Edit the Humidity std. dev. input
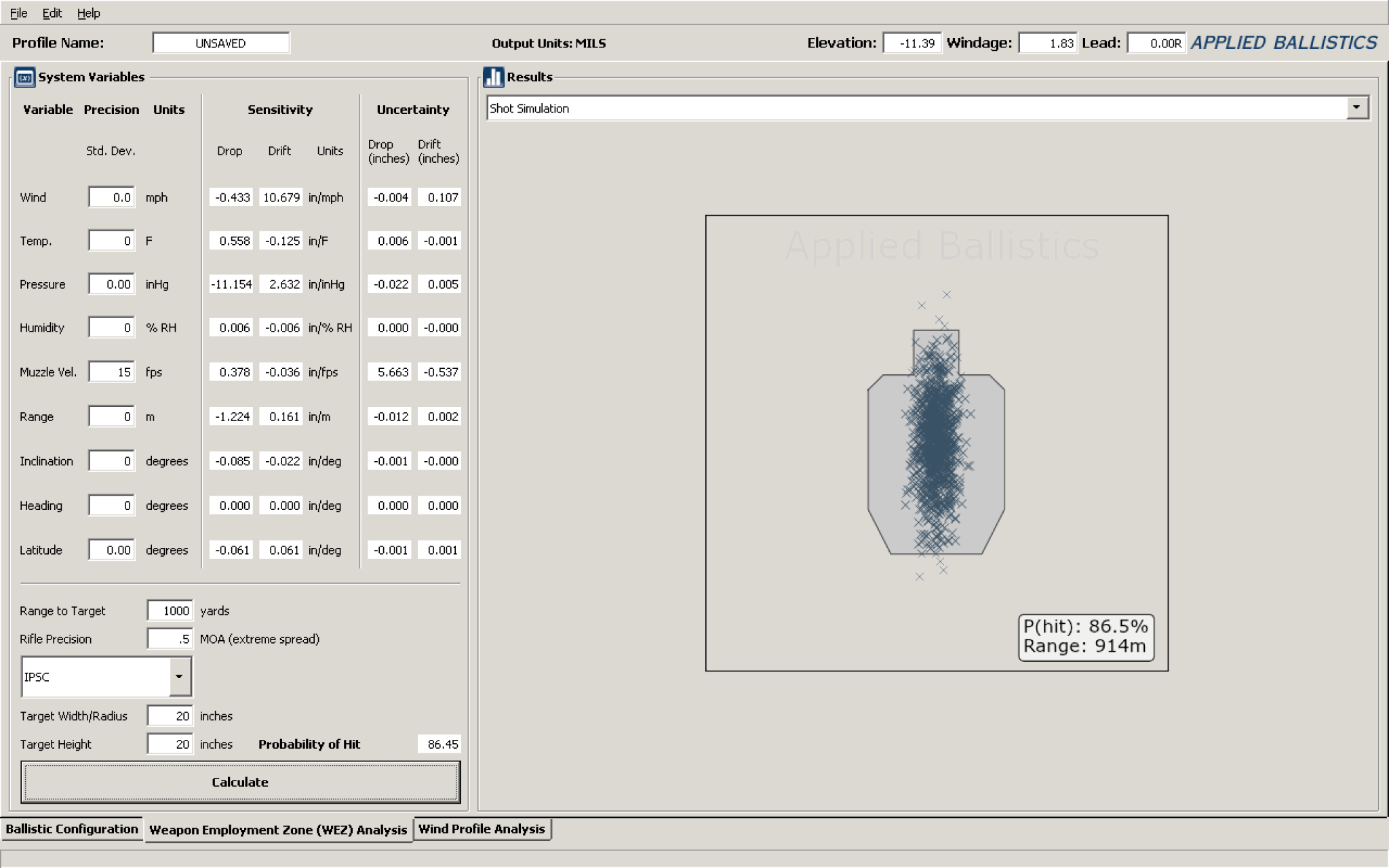This screenshot has height=868, width=1389. [111, 328]
